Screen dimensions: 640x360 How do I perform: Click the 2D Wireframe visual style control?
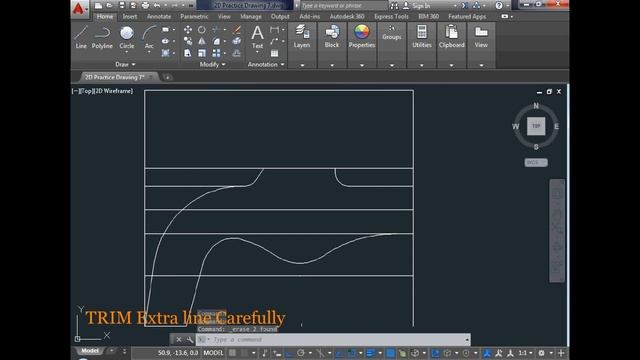114,91
